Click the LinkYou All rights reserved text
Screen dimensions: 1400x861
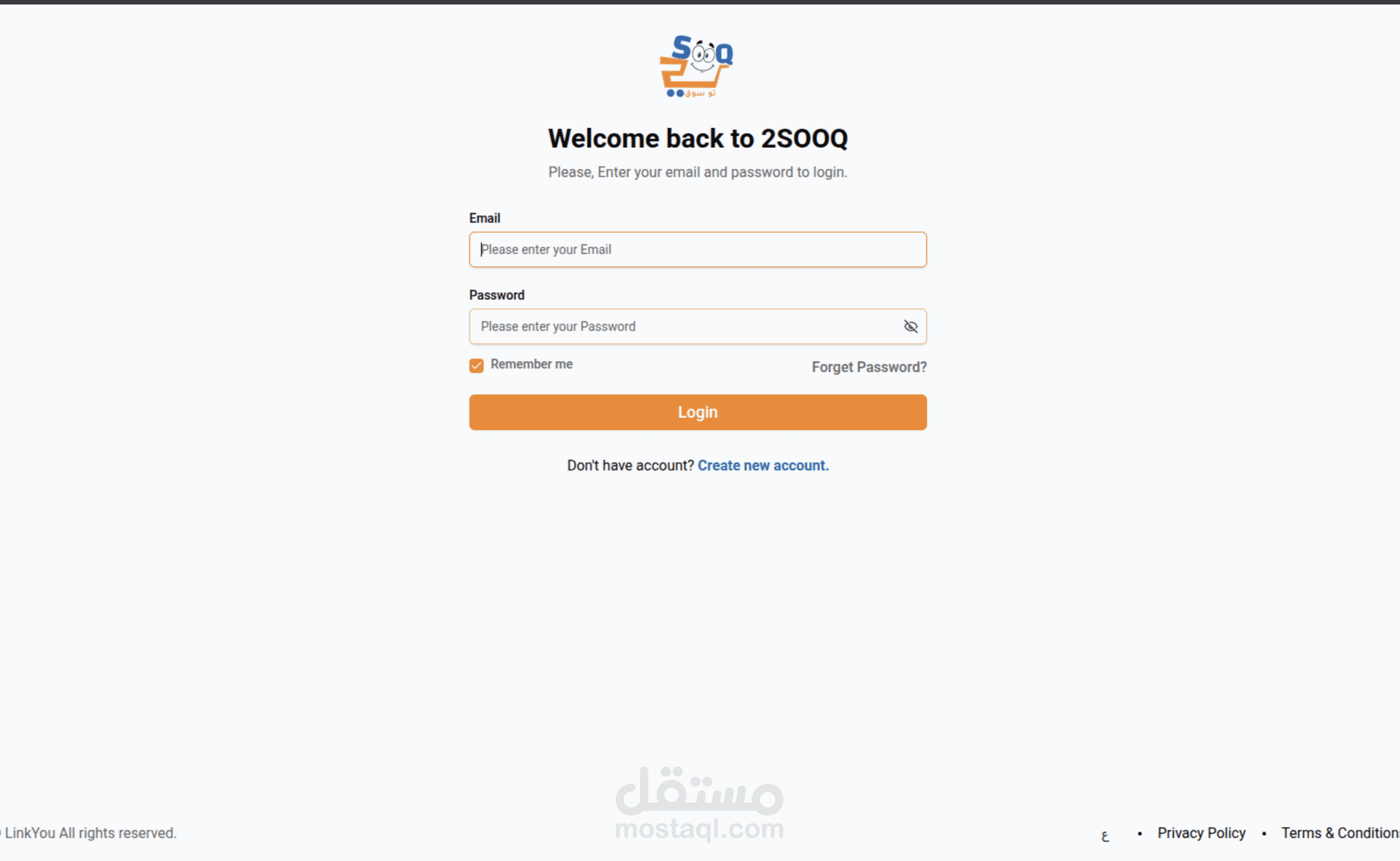[91, 833]
